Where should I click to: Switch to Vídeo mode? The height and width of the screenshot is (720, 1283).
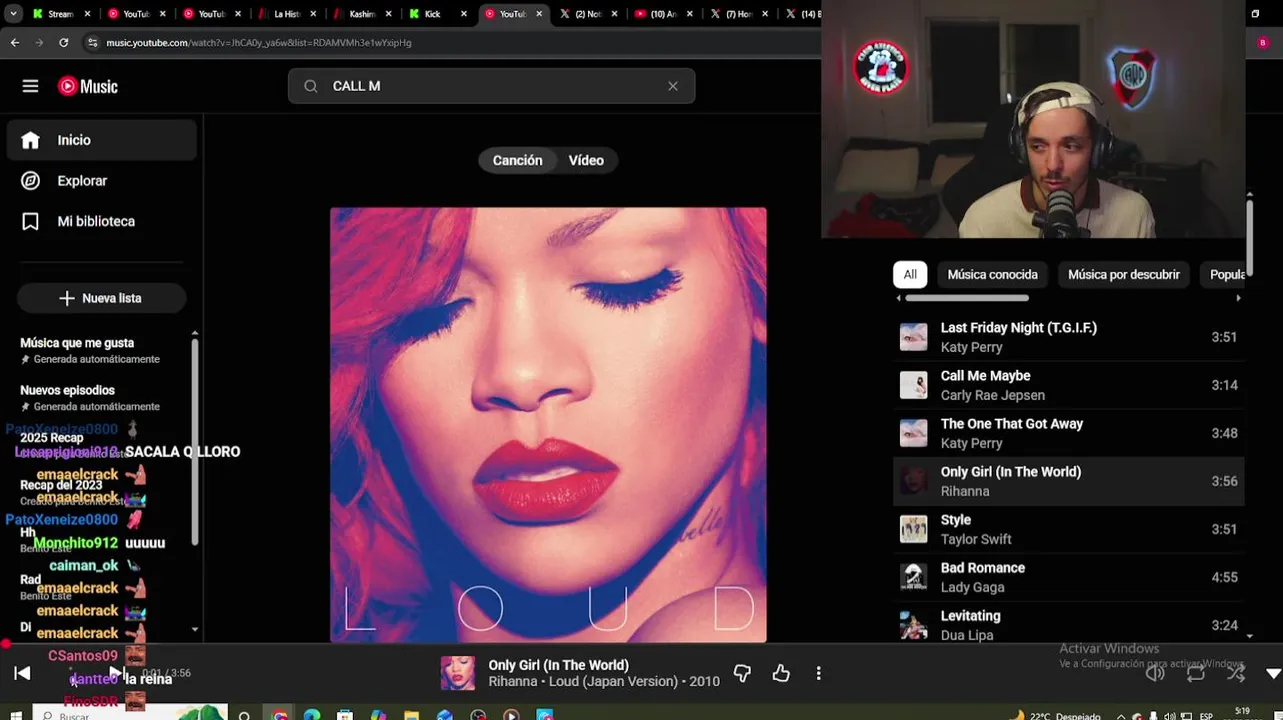pos(586,160)
